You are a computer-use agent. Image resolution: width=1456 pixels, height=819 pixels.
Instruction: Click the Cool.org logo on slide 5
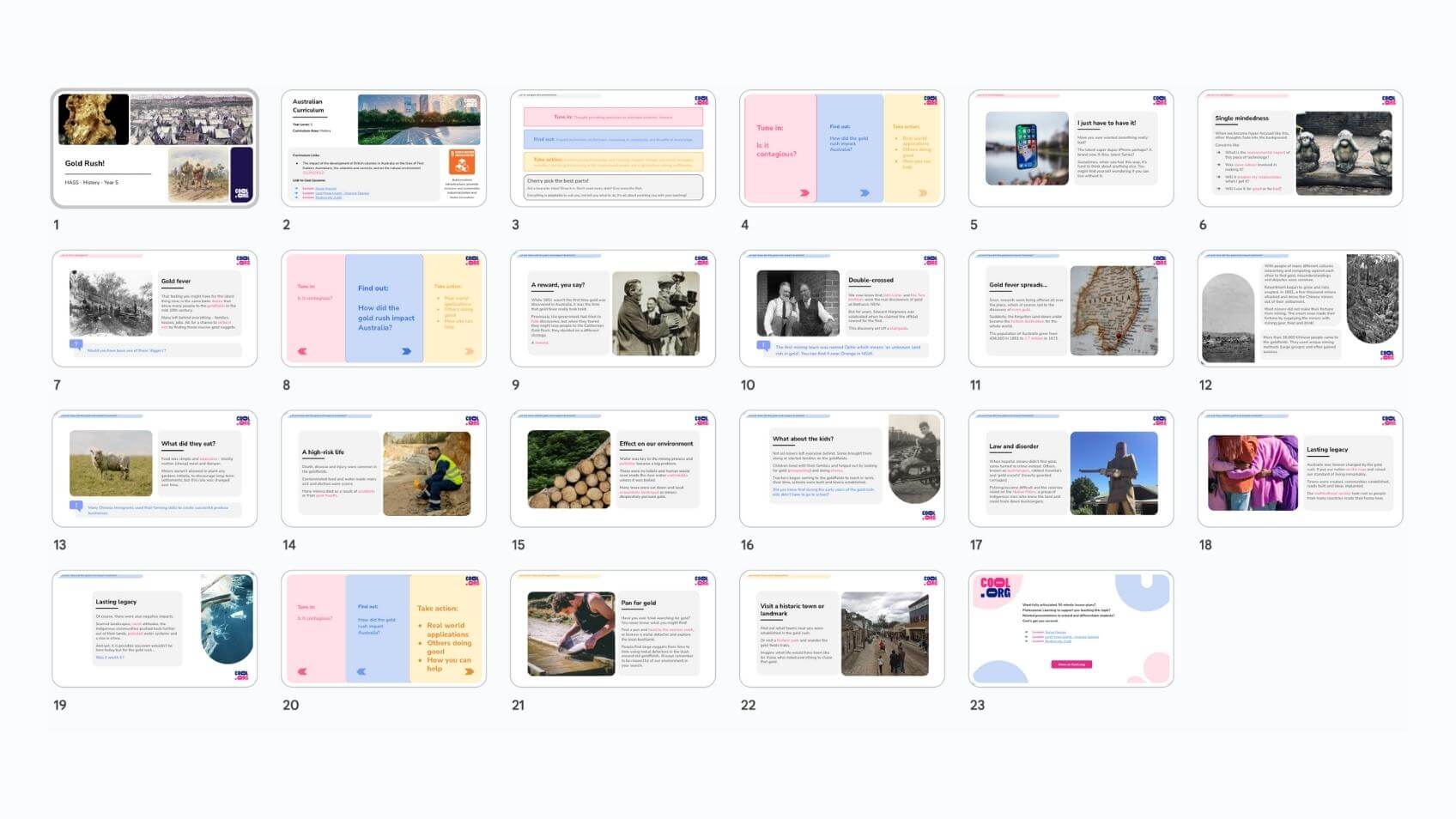click(x=1160, y=100)
